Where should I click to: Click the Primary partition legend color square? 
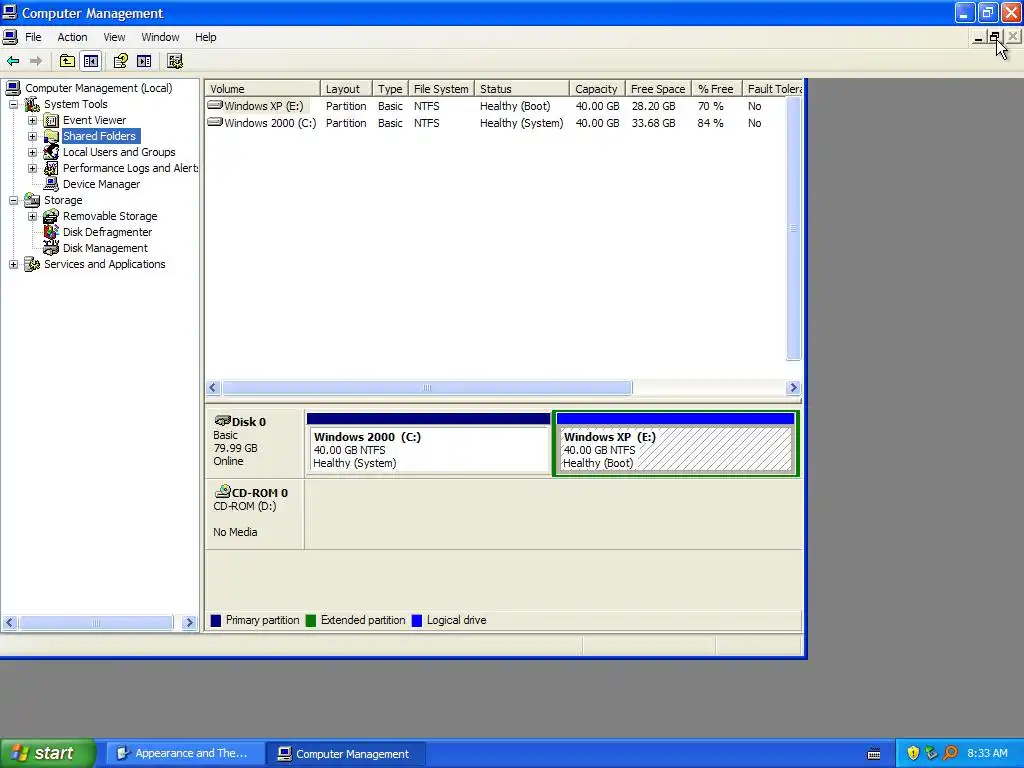(216, 620)
